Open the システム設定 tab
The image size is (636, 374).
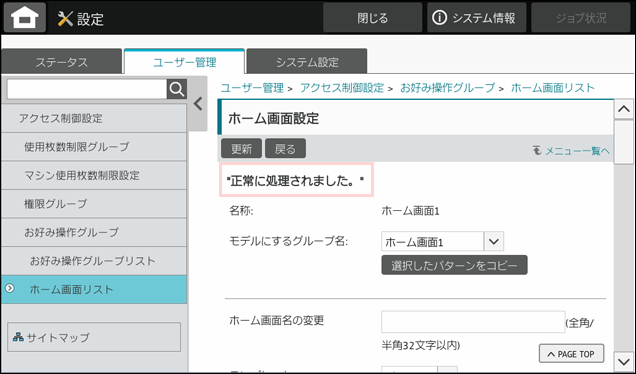[x=307, y=62]
